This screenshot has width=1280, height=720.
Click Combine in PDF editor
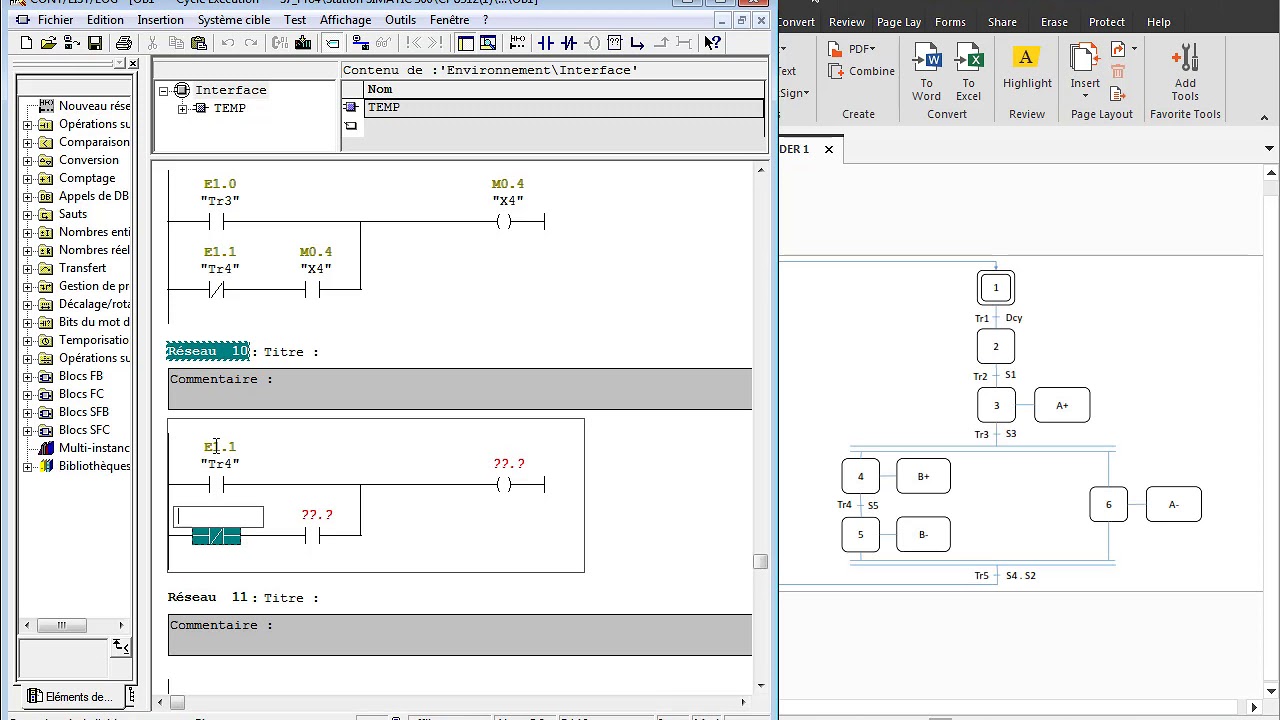pyautogui.click(x=861, y=71)
